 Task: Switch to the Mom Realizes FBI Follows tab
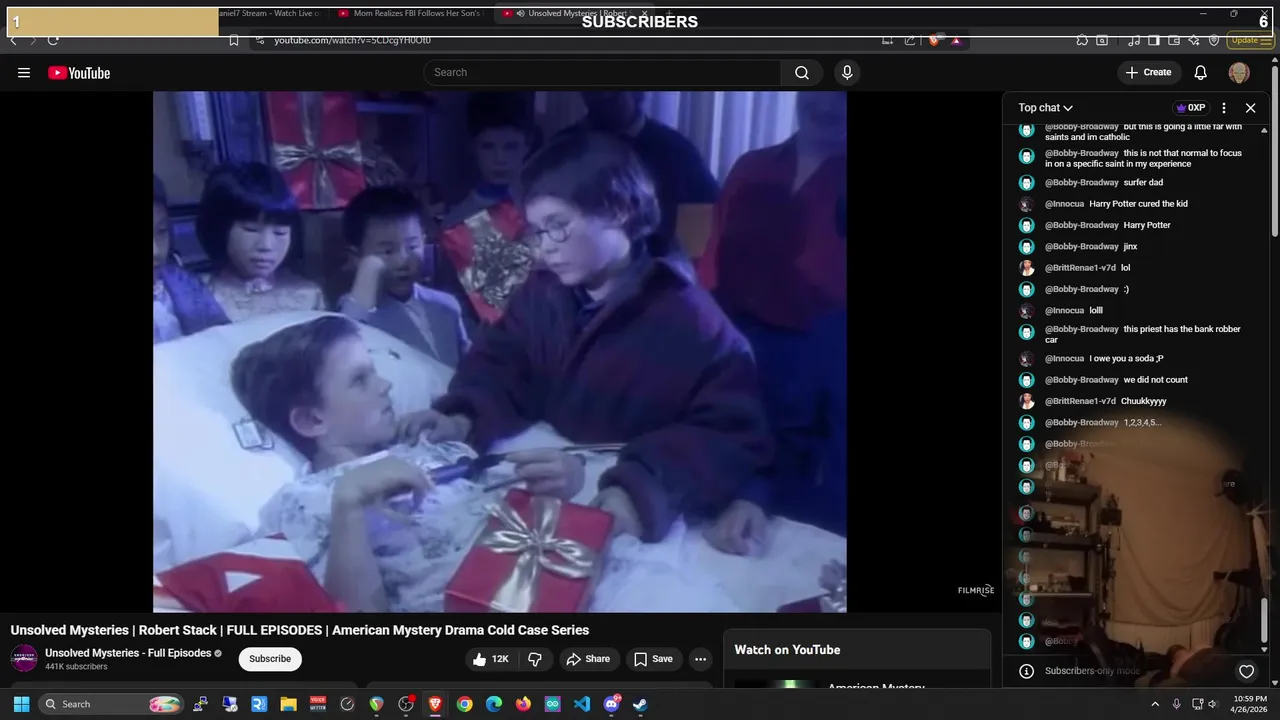(411, 14)
